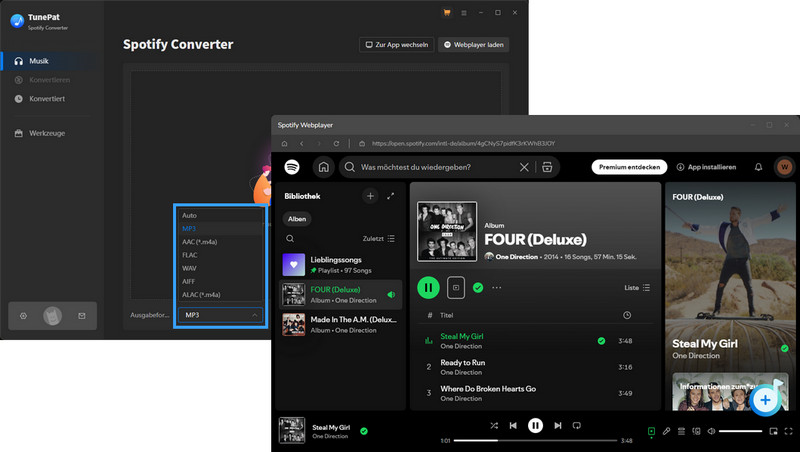Open TunePat settings gear
This screenshot has height=452, width=800.
coord(23,316)
